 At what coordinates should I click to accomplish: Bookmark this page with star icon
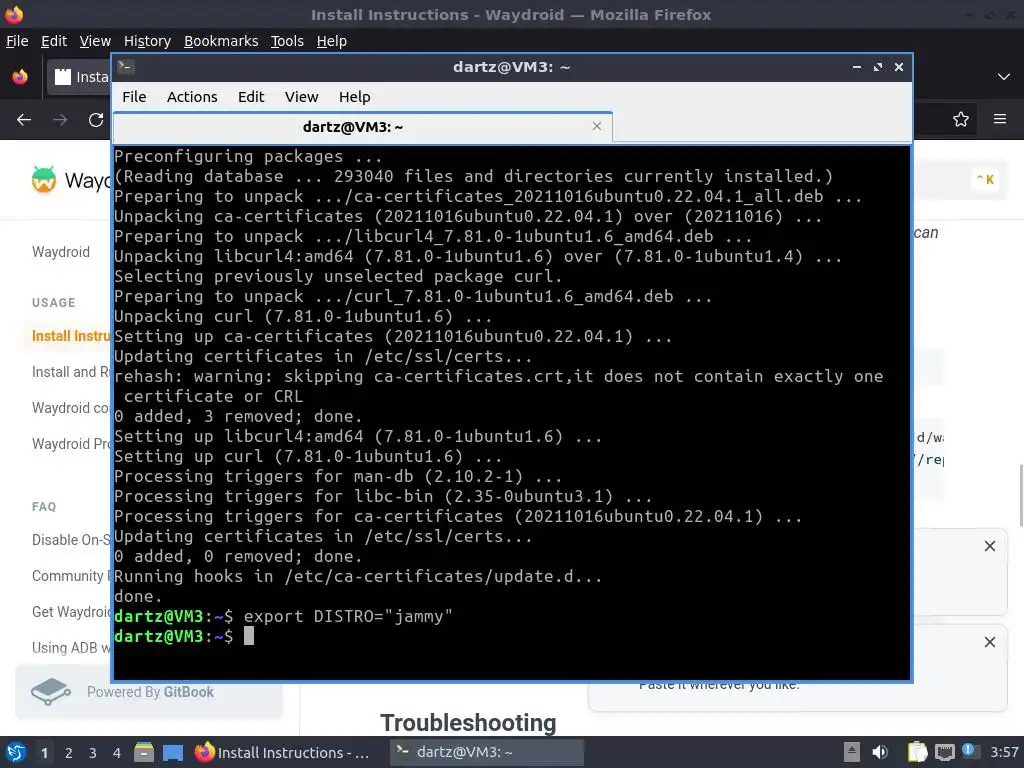click(961, 120)
